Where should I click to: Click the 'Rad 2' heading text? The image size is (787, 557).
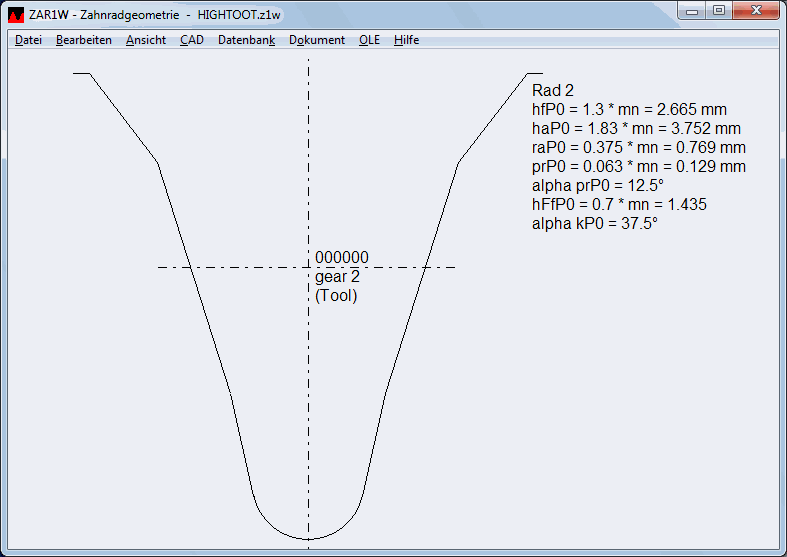pyautogui.click(x=553, y=91)
